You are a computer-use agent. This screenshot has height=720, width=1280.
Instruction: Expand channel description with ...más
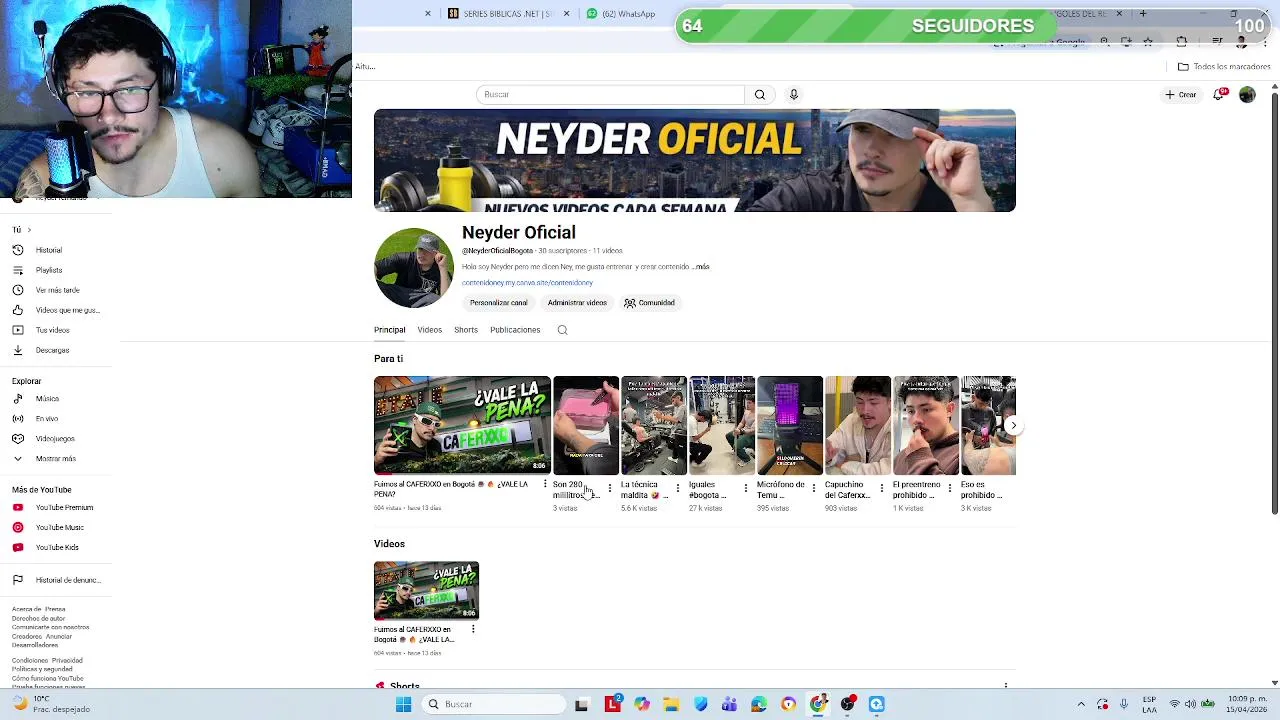pos(701,267)
